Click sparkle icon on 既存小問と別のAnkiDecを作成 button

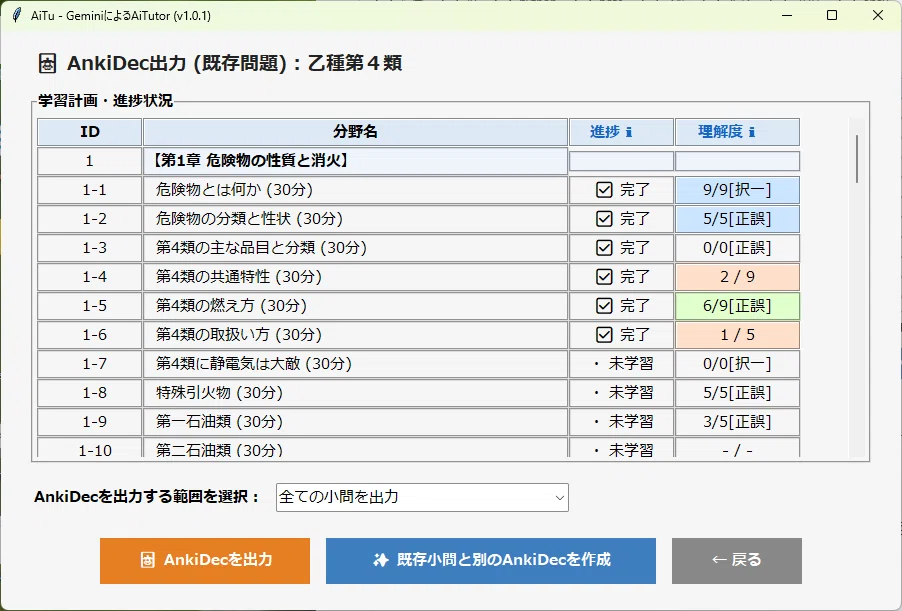point(381,560)
